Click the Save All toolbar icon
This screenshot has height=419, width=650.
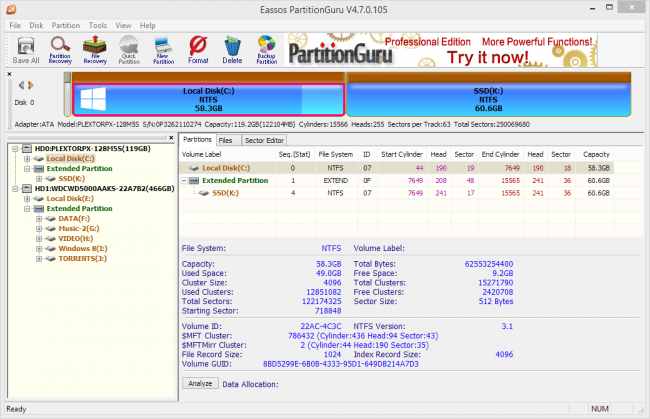[26, 51]
